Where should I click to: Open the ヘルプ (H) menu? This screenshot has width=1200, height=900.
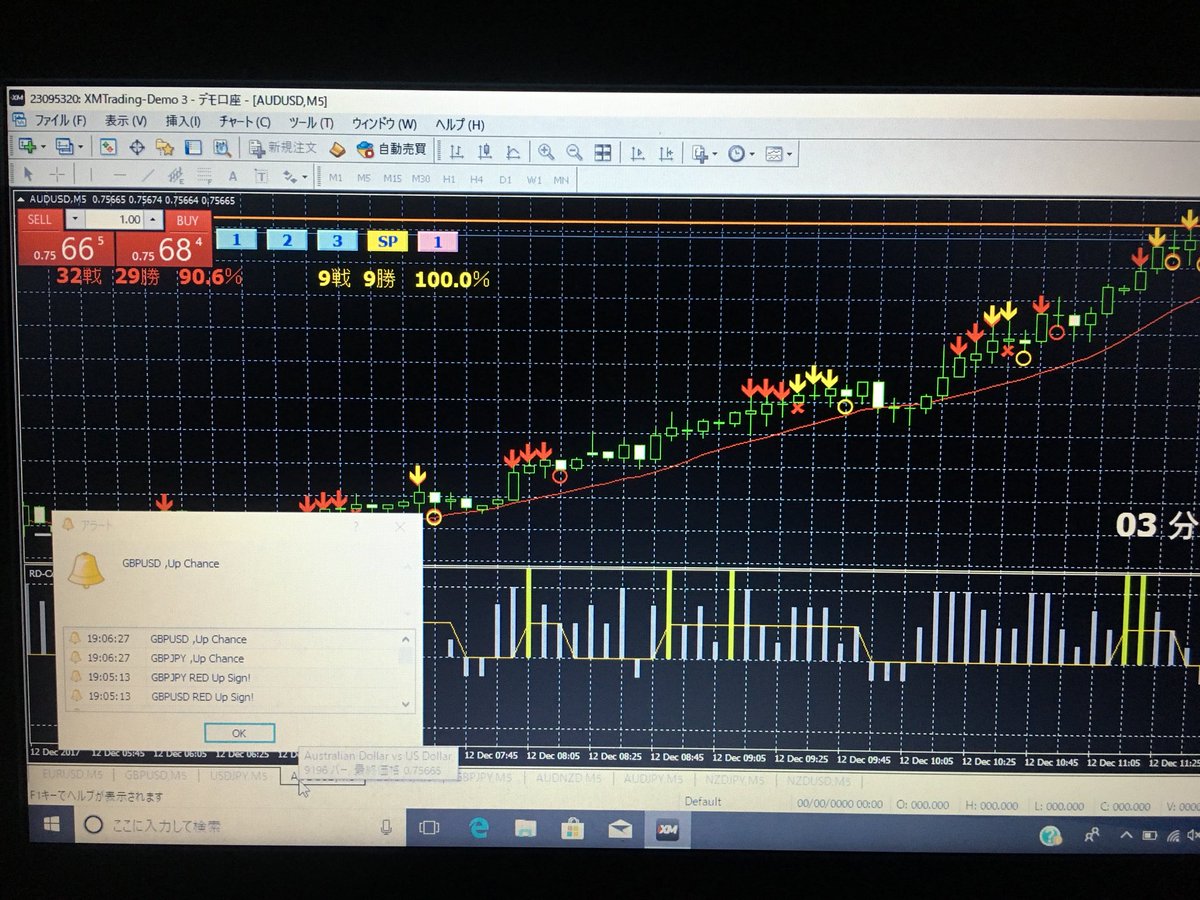460,124
